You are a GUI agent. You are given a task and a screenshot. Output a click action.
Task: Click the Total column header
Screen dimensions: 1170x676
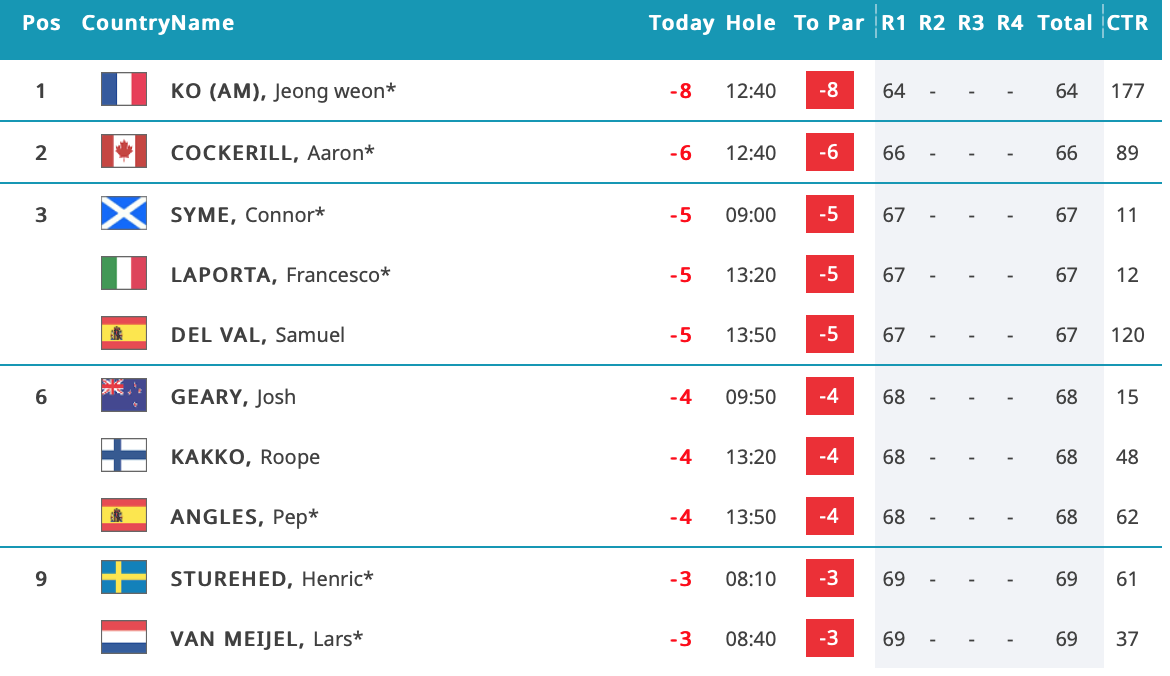(x=1065, y=23)
